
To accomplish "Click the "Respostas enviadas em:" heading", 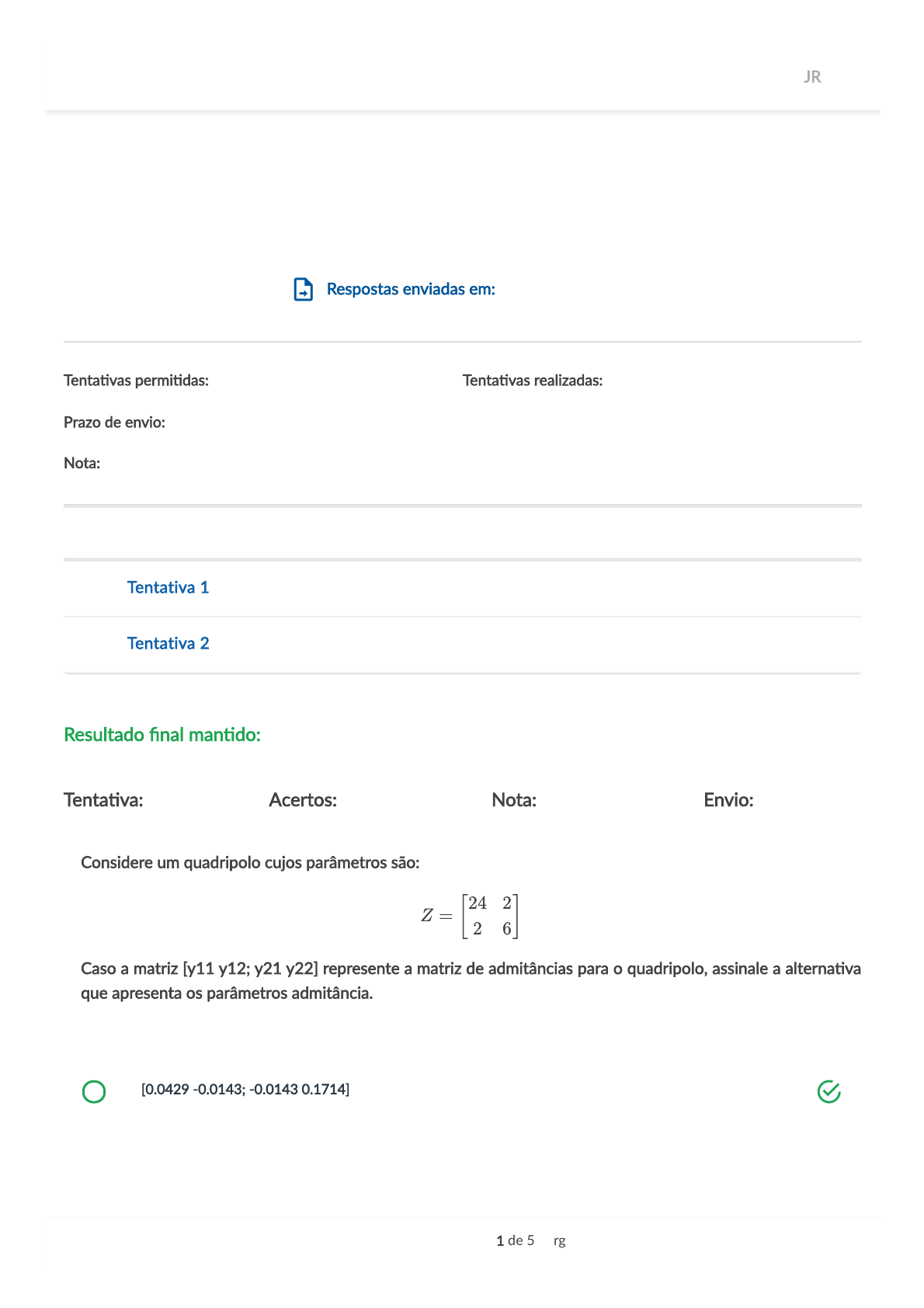I will point(411,289).
